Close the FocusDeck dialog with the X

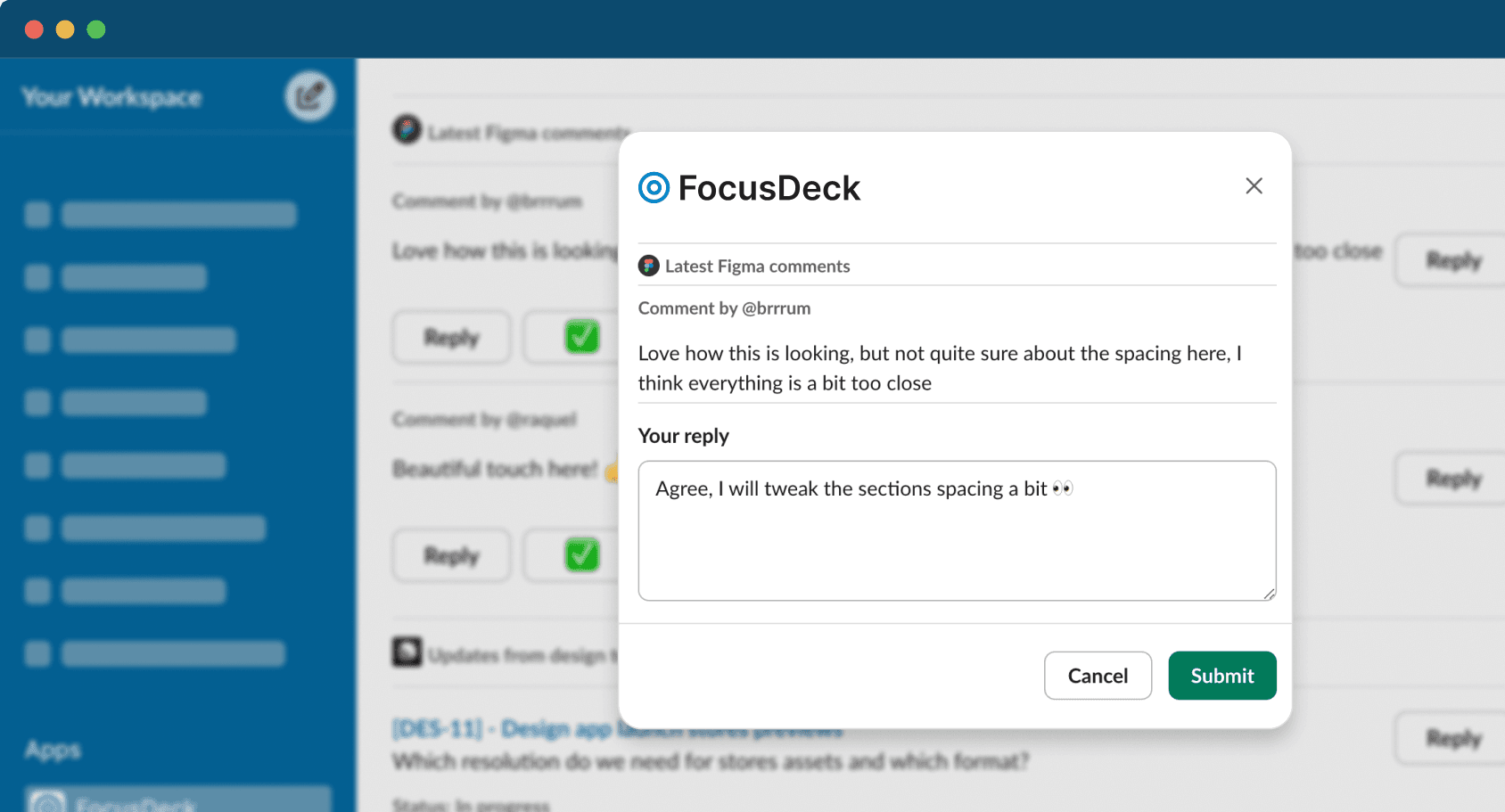[1254, 186]
